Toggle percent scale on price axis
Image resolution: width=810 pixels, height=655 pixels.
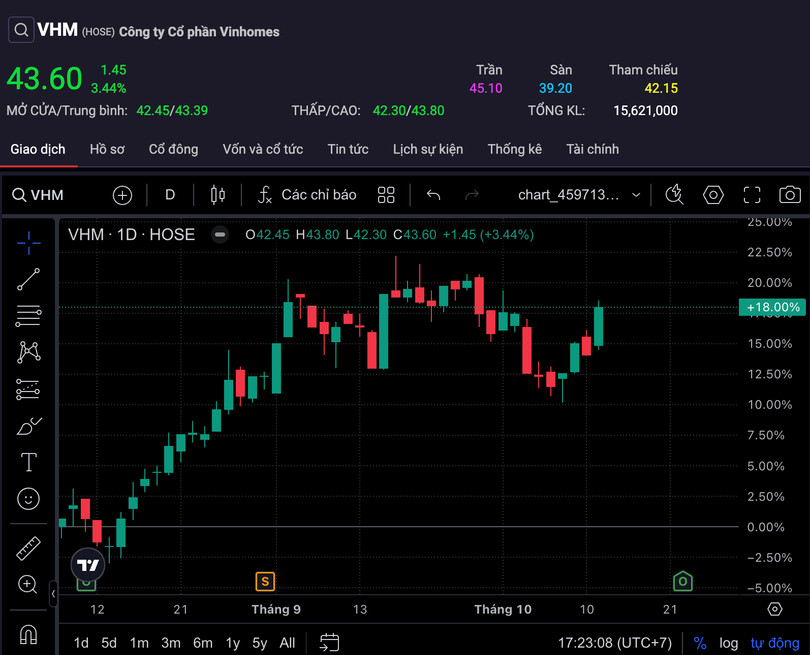click(700, 642)
